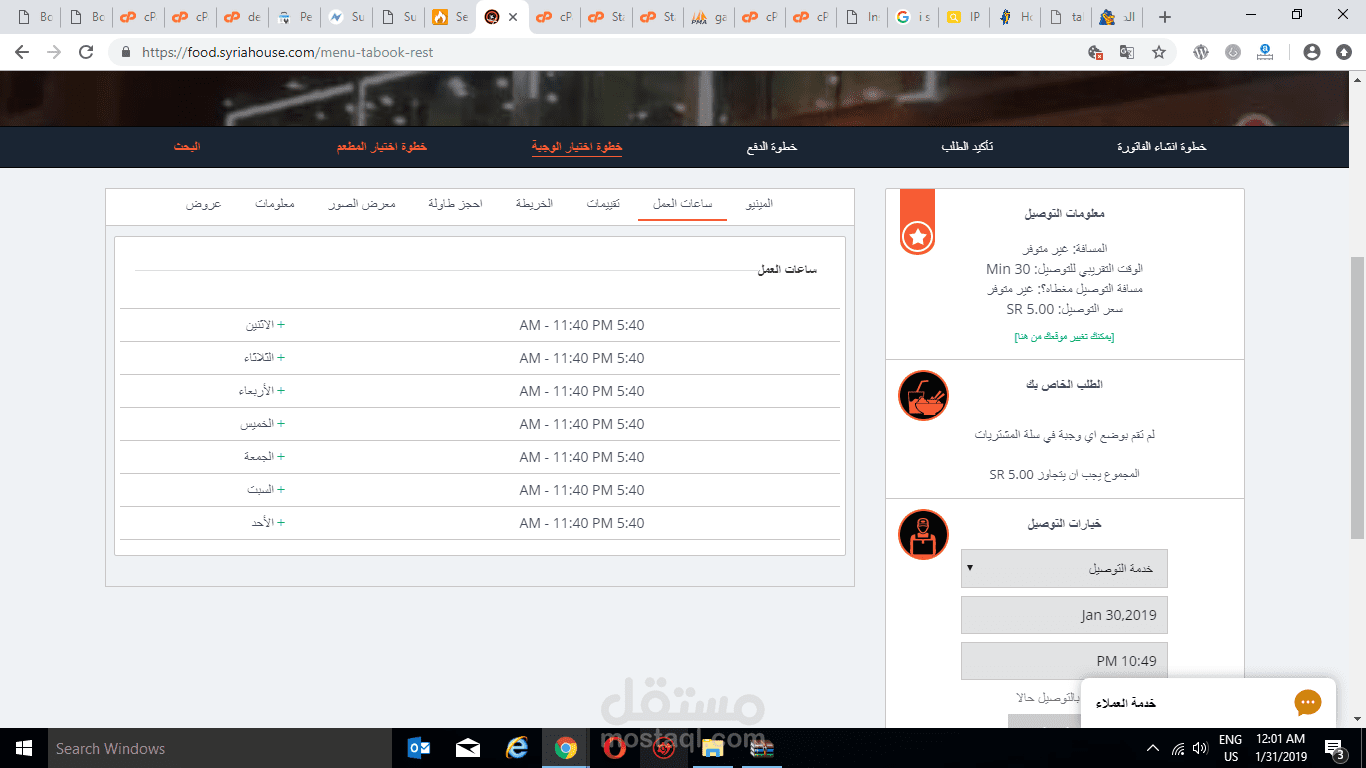Go to خطوة اختيار الوجبة meal step
1366x768 pixels.
pyautogui.click(x=577, y=147)
